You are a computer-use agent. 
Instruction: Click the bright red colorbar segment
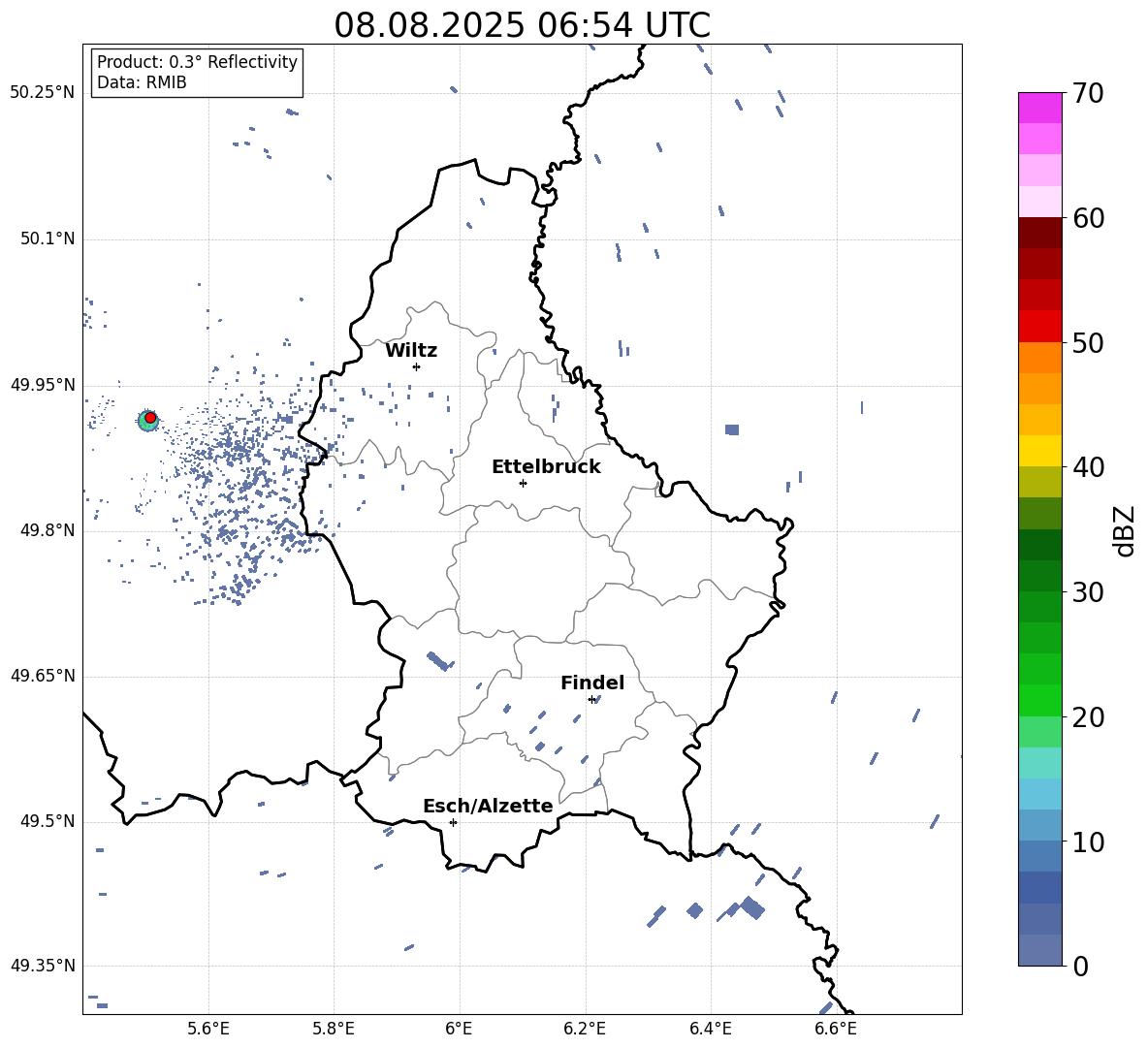(x=1039, y=327)
